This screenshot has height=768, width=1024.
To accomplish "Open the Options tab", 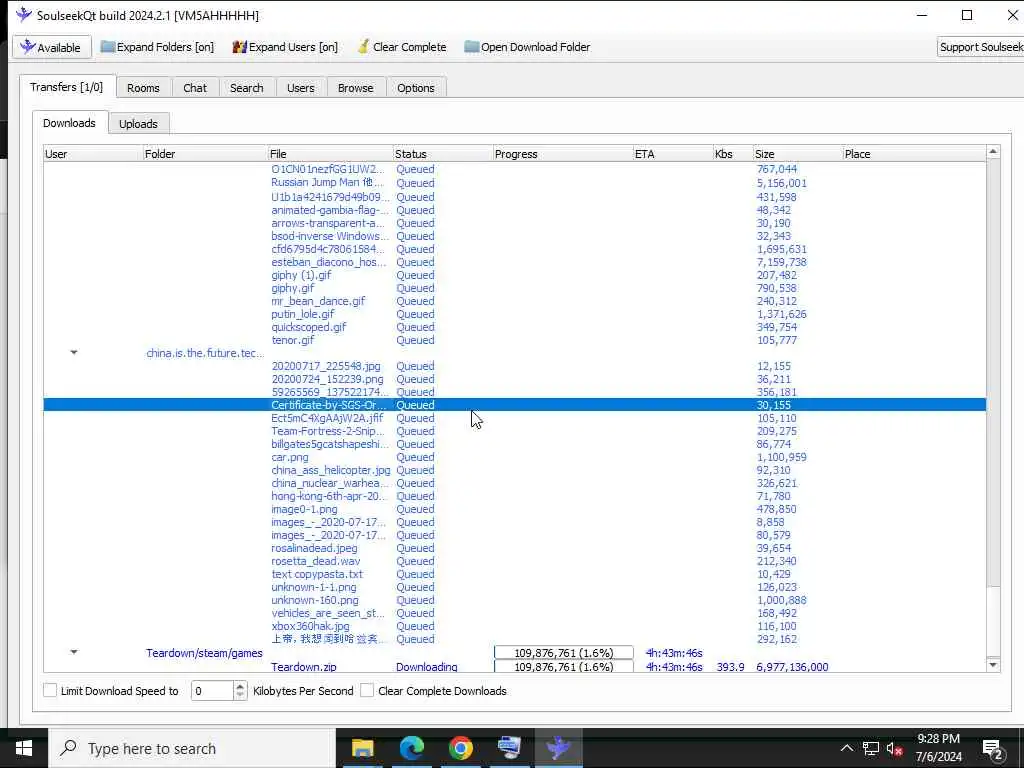I will pos(415,88).
